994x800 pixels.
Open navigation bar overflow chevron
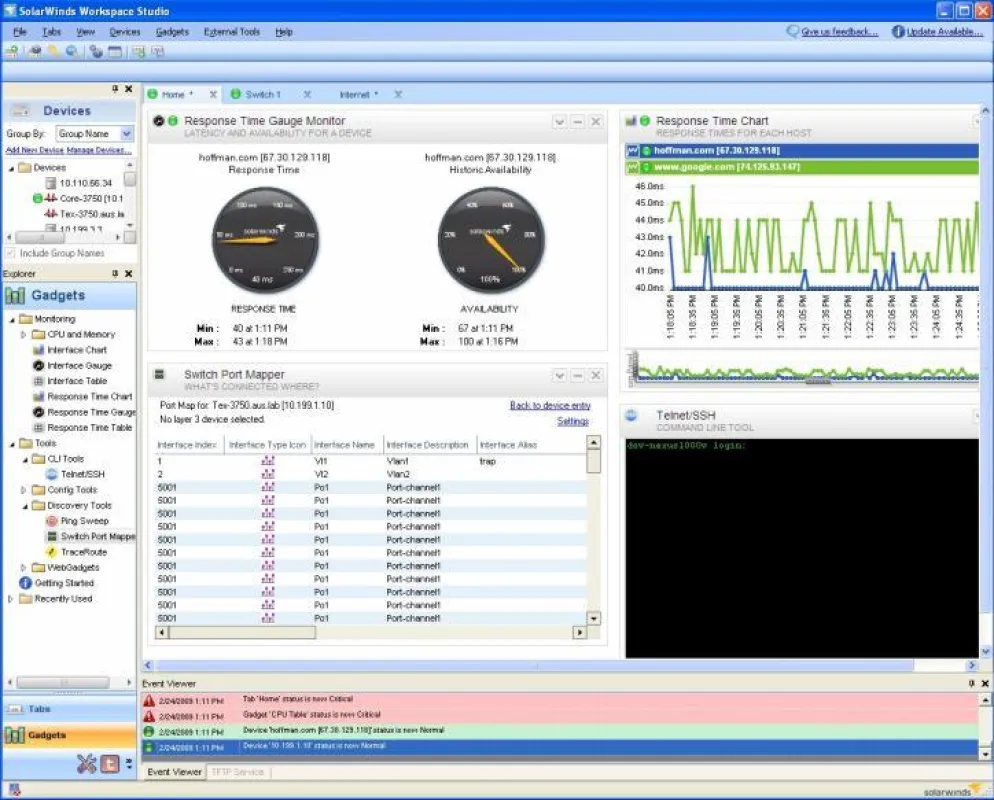(x=129, y=764)
